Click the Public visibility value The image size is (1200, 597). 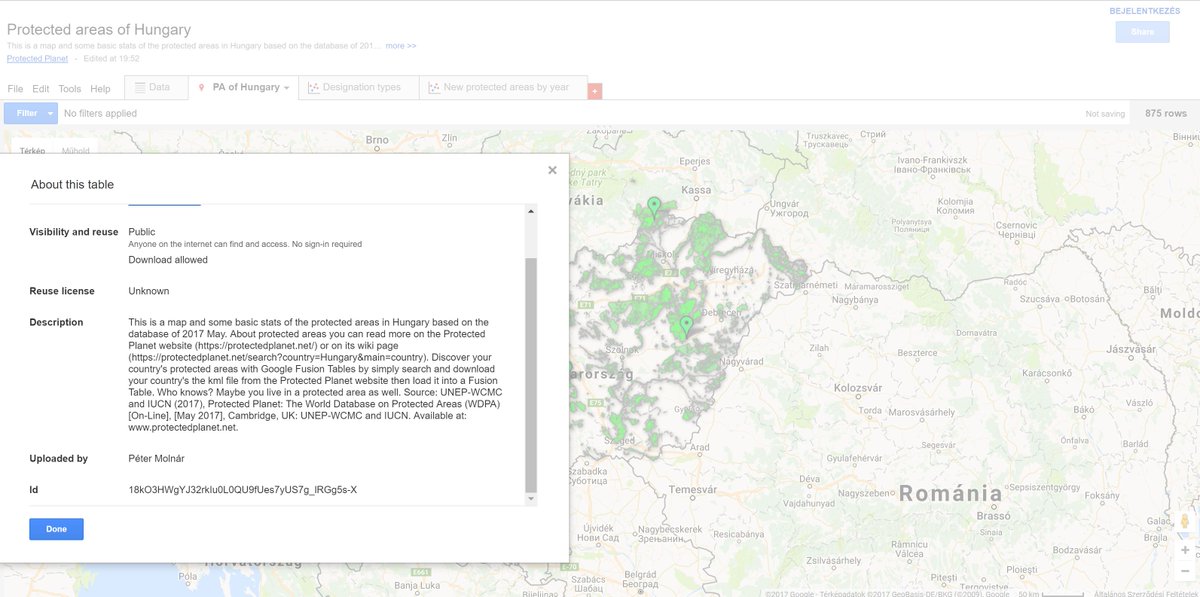pos(142,232)
